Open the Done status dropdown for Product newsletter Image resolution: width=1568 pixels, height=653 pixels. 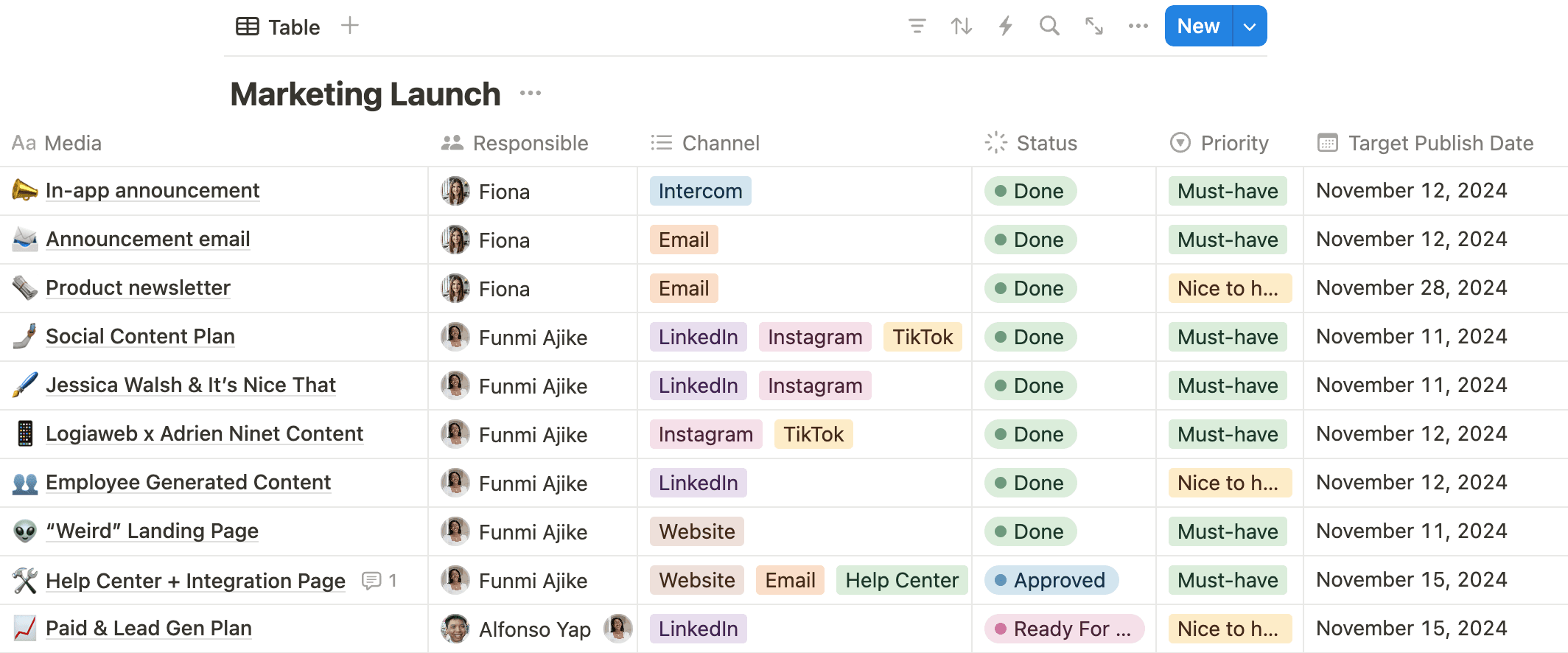pyautogui.click(x=1029, y=288)
